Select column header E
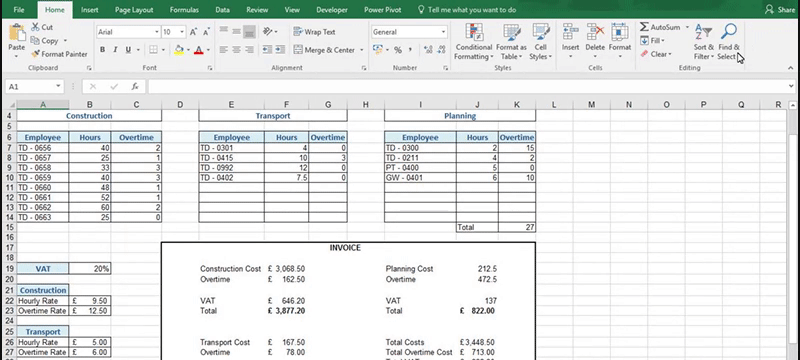Screen dimensions: 800x360 pos(231,105)
